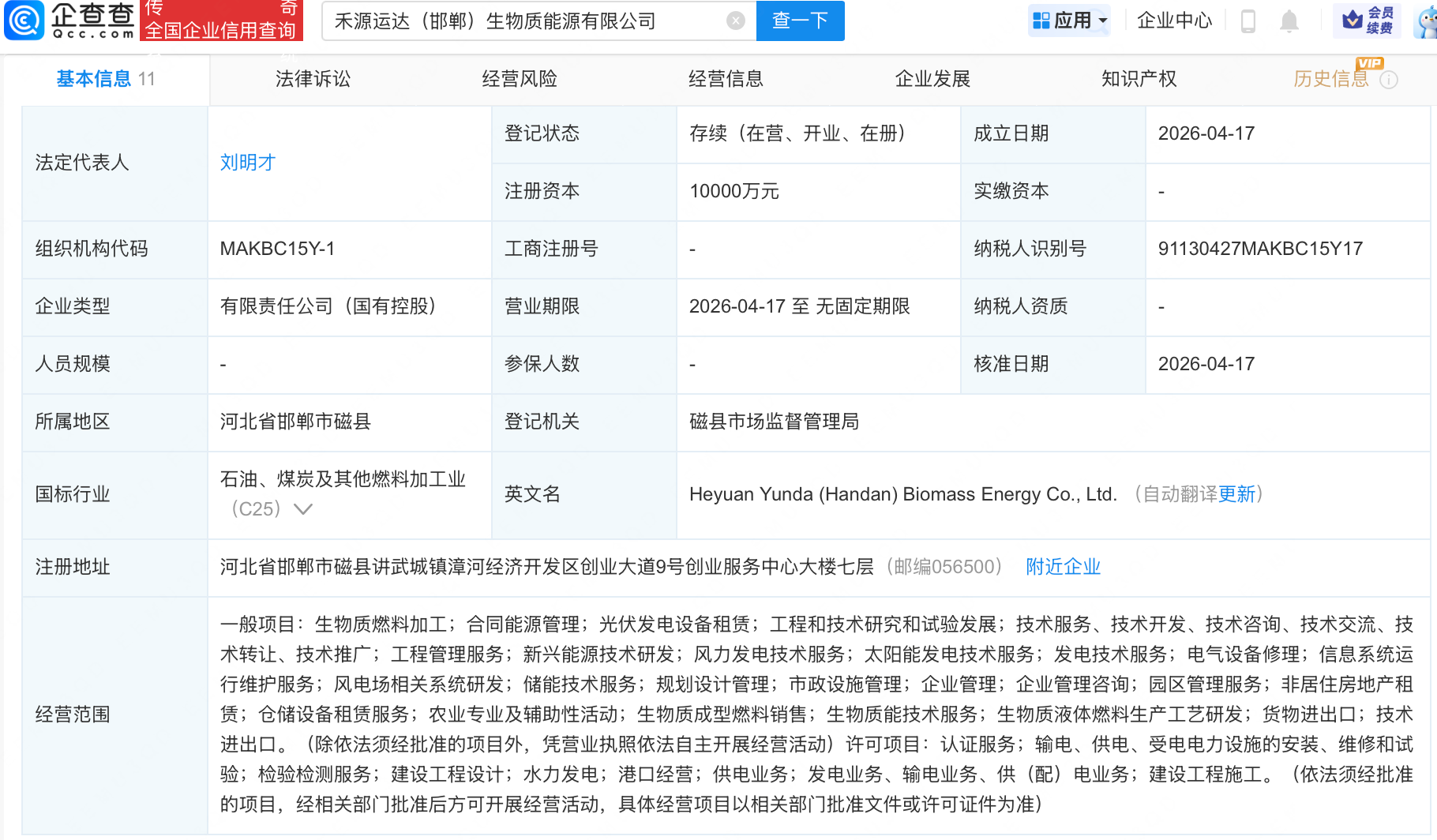
Task: Open the 知识产权 tab
Action: pyautogui.click(x=1139, y=79)
